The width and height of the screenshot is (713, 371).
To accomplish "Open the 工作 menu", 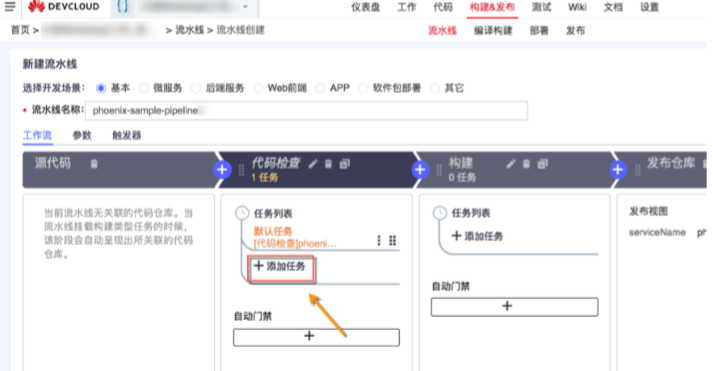I will click(x=407, y=7).
